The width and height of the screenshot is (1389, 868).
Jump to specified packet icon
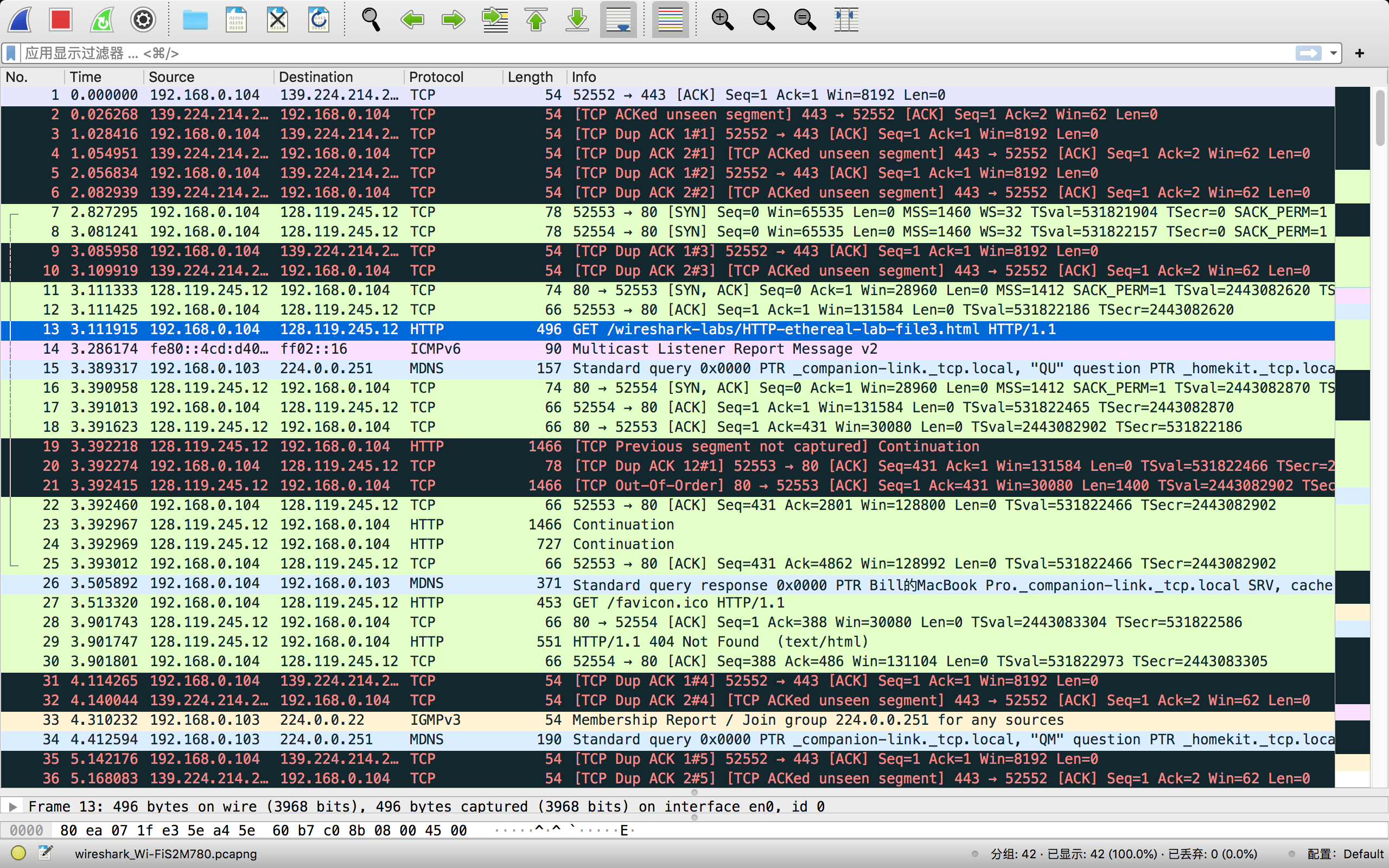click(495, 20)
